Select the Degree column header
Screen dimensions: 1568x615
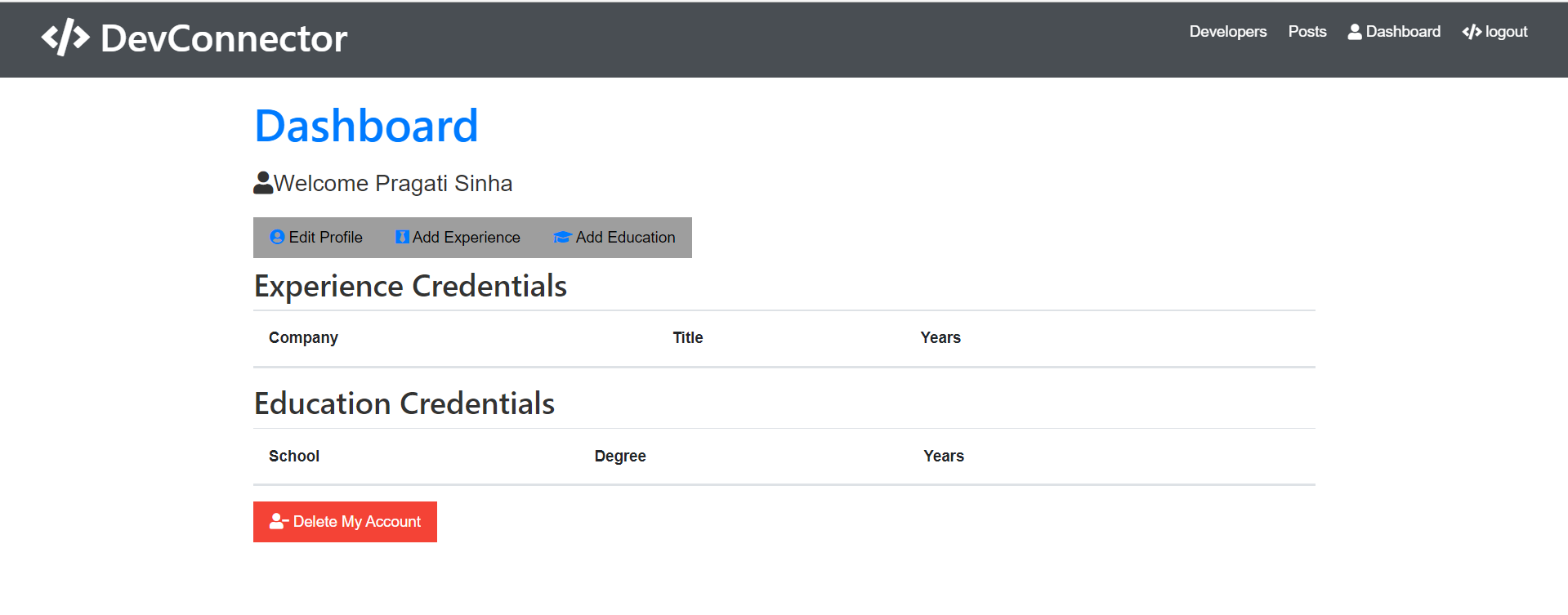coord(619,456)
